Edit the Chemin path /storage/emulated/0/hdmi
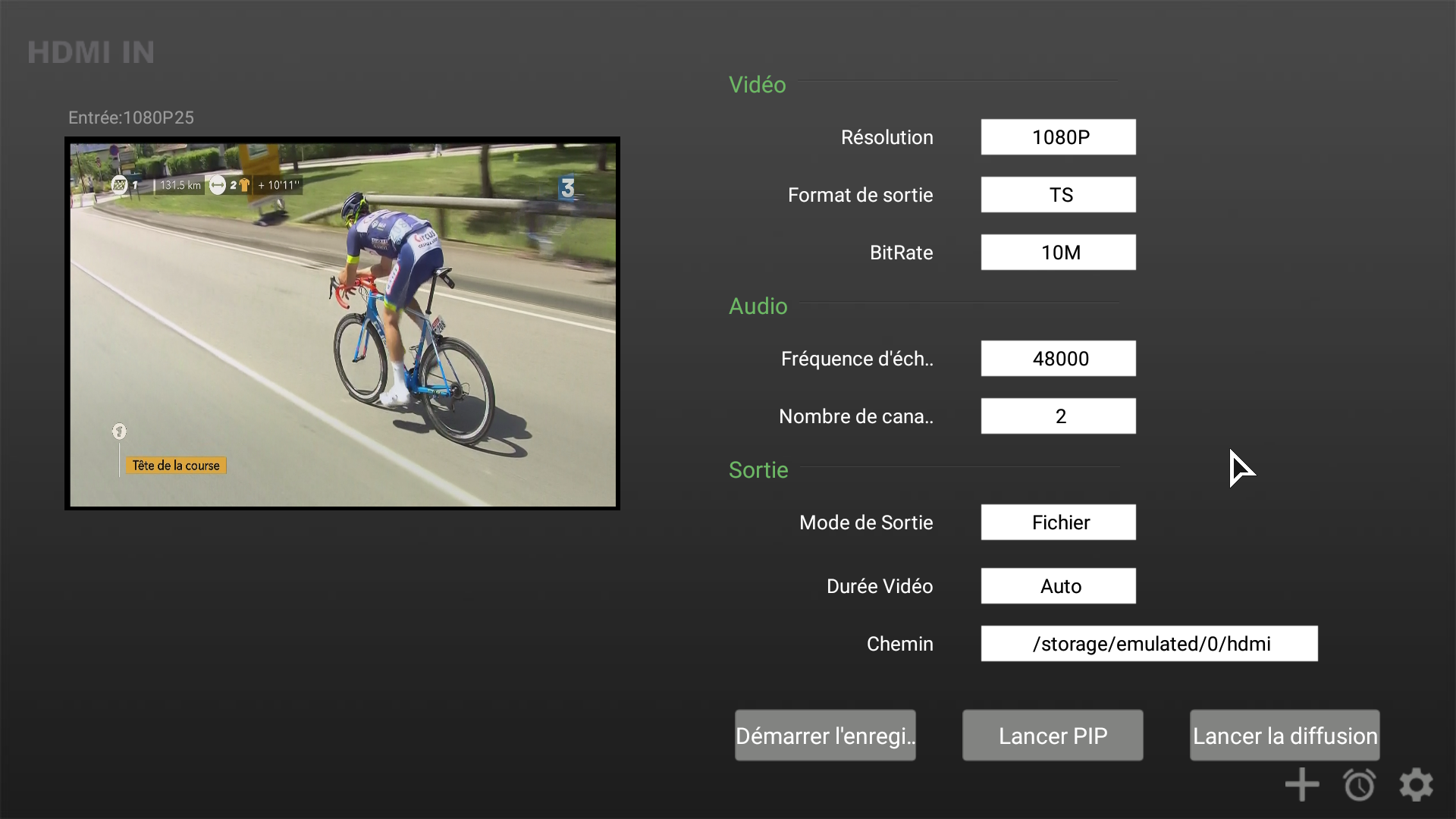 point(1149,644)
